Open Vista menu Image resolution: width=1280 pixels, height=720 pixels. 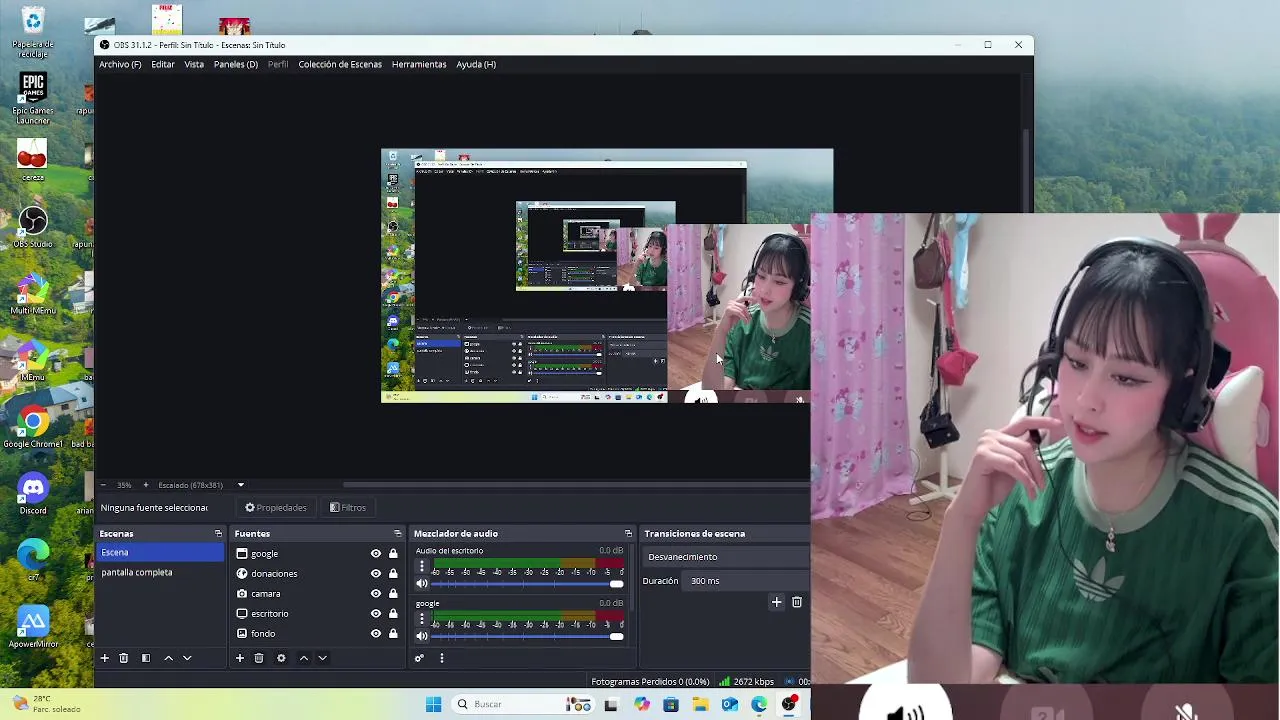pos(194,64)
